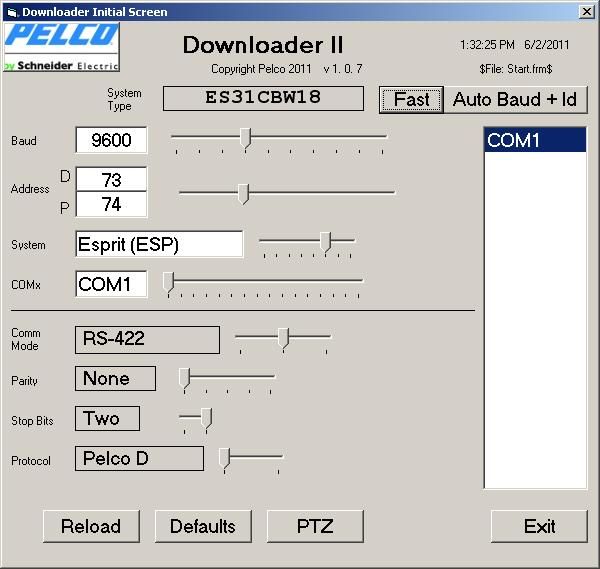Click the Copyright Pelco 2011 text
Image resolution: width=600 pixels, height=569 pixels.
tap(261, 69)
